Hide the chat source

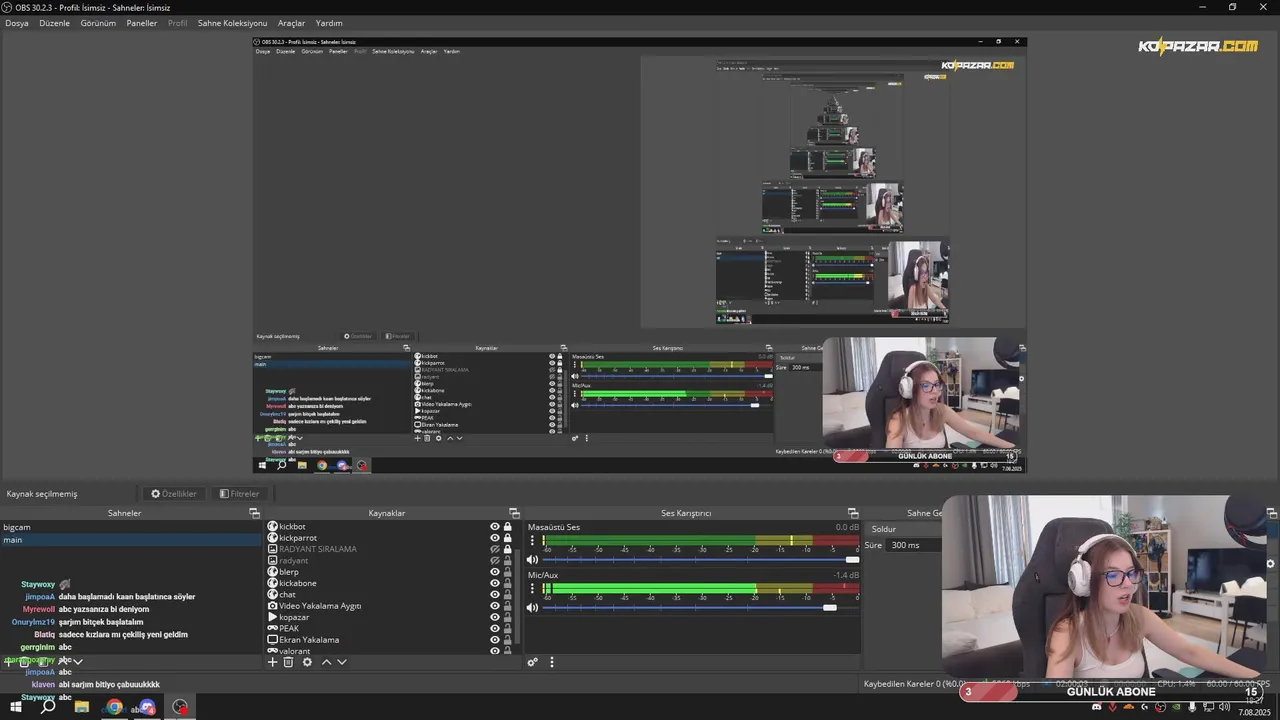[494, 595]
